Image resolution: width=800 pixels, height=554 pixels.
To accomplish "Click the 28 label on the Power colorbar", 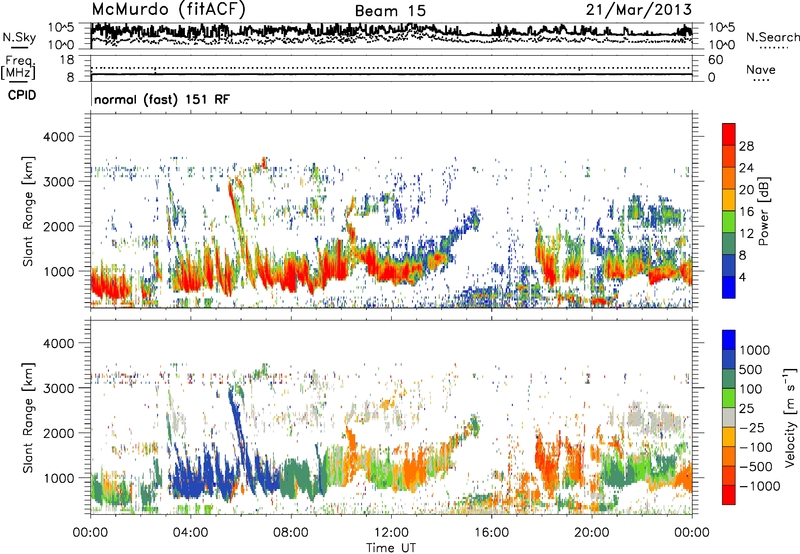I will click(746, 146).
